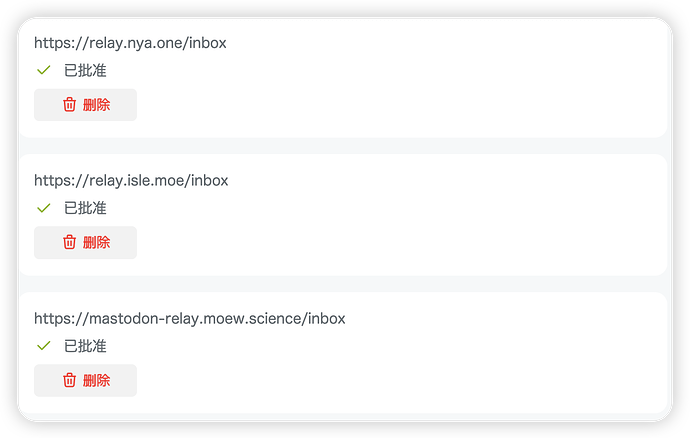Click green checkmark under relay.isle.moe URL
Viewport: 690px width, 438px height.
(44, 208)
